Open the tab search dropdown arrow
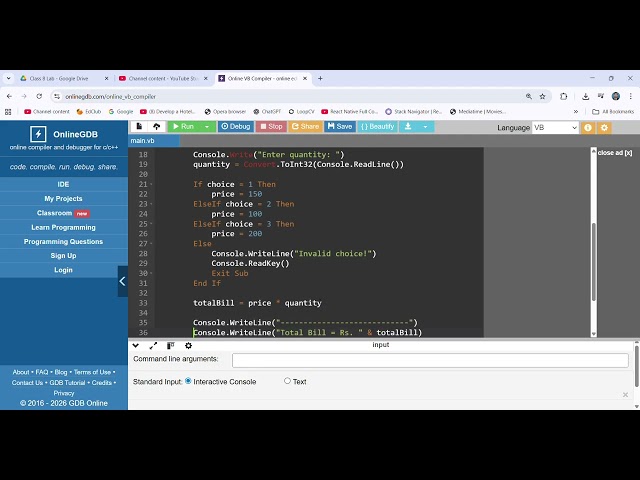This screenshot has width=640, height=480. [9, 78]
